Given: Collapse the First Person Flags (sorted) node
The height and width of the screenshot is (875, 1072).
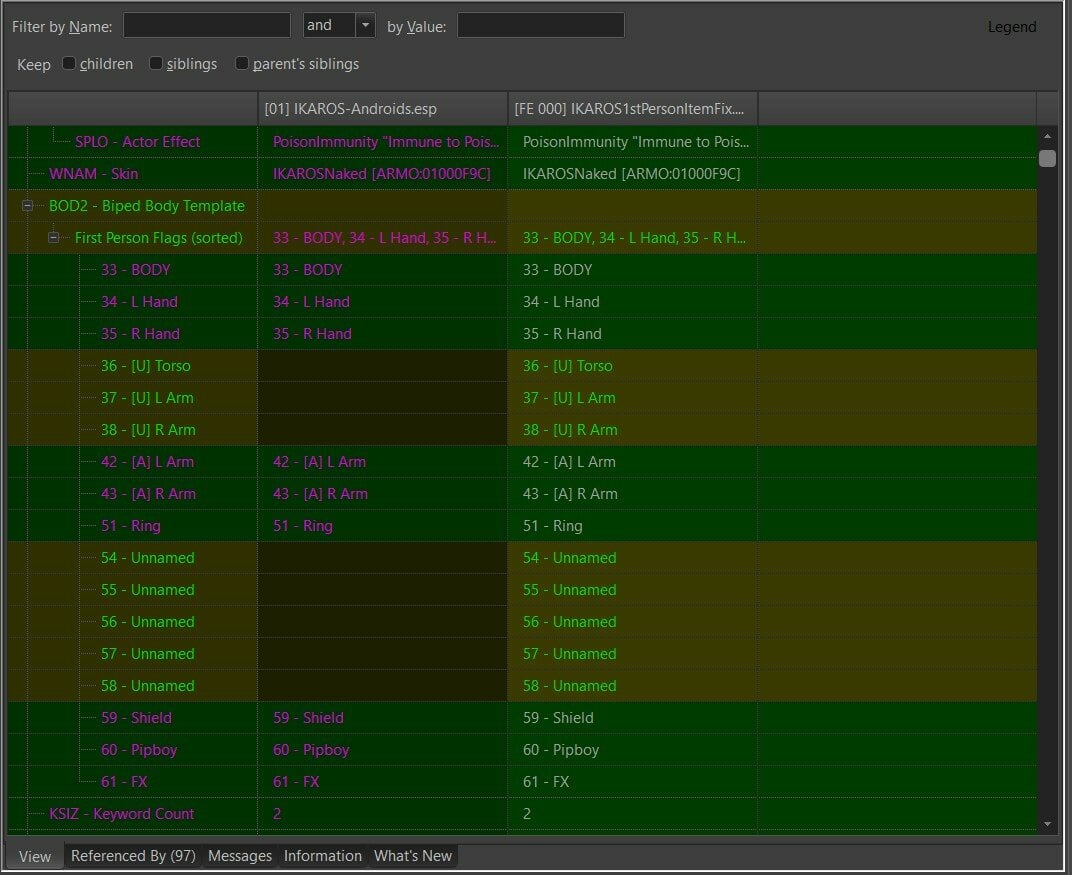Looking at the screenshot, I should click(53, 237).
